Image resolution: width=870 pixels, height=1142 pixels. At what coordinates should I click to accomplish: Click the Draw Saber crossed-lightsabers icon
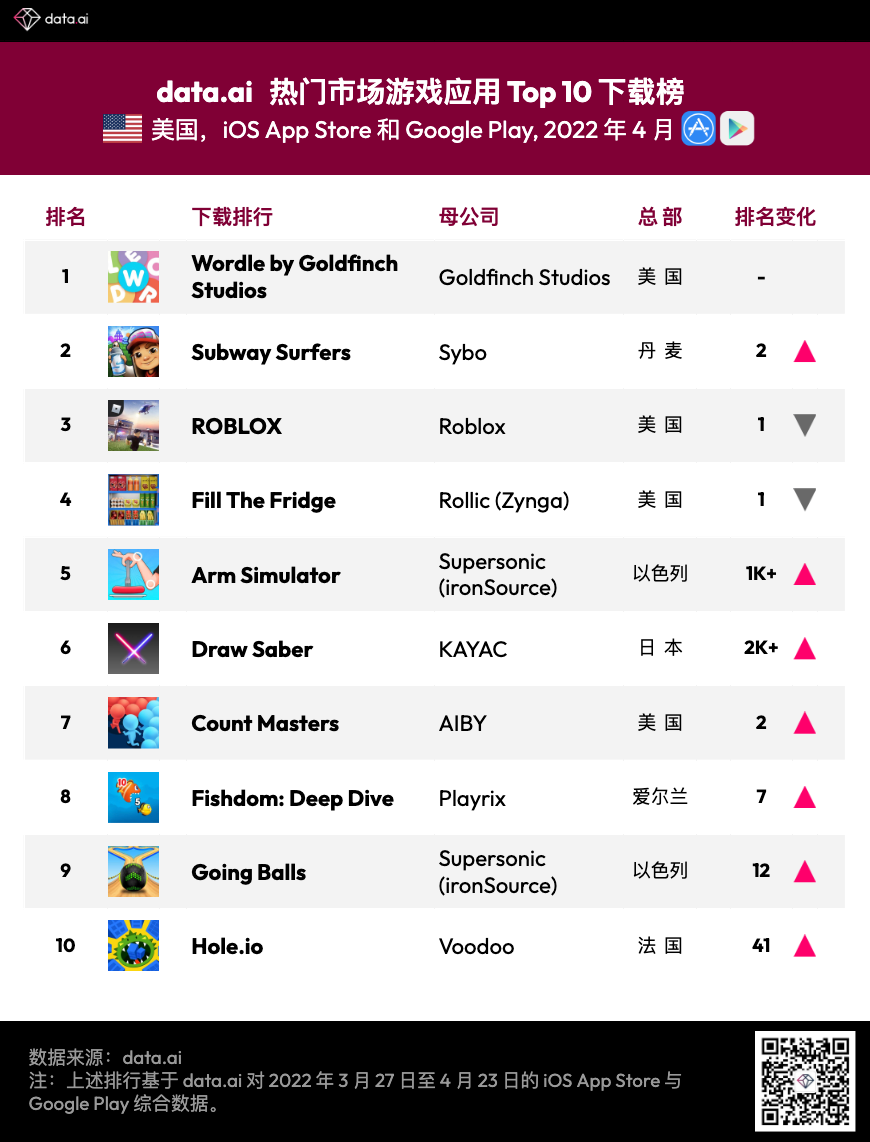[x=133, y=649]
